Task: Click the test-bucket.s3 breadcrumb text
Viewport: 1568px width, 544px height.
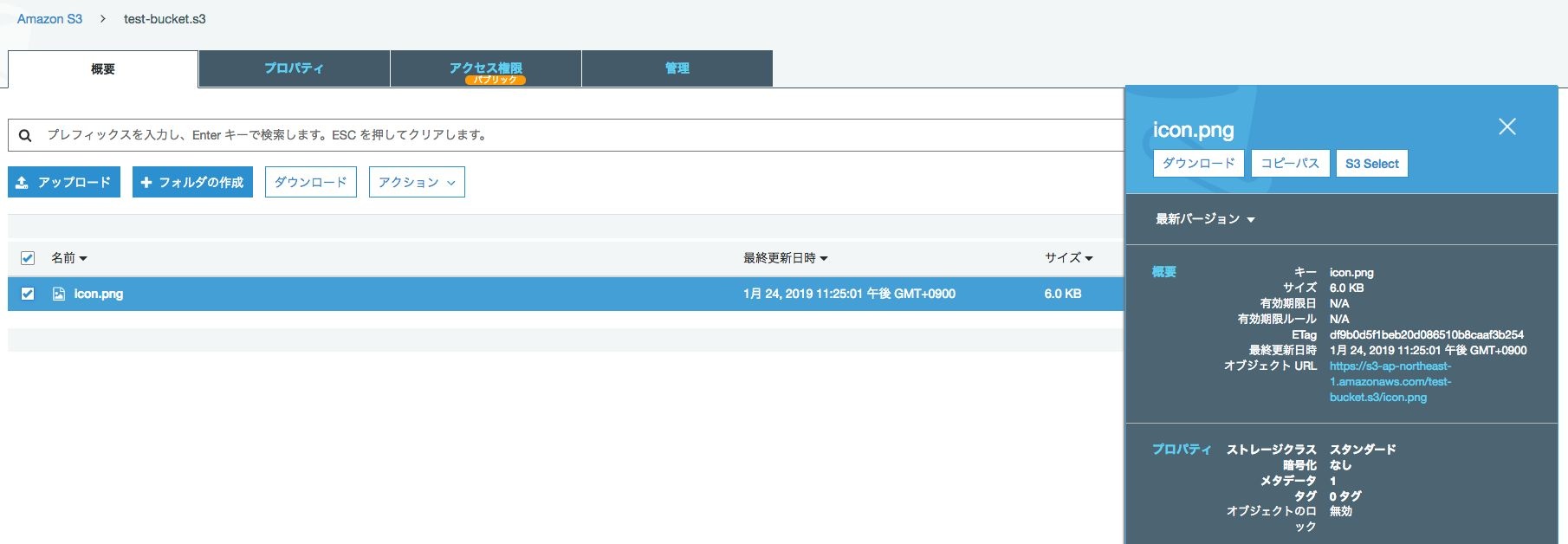Action: (165, 19)
